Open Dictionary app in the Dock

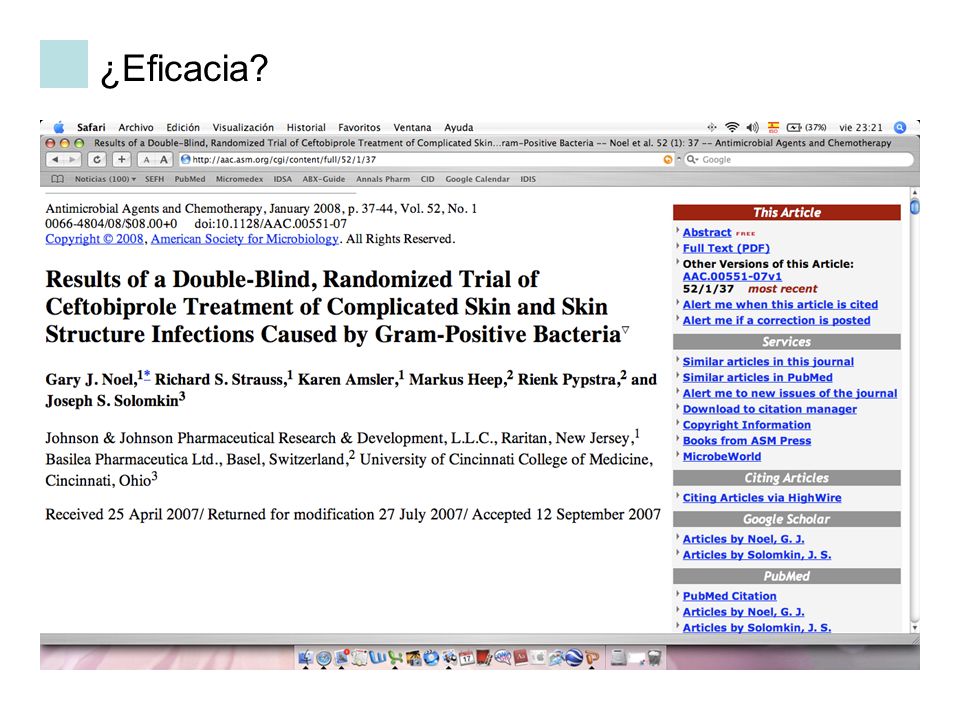pyautogui.click(x=520, y=657)
